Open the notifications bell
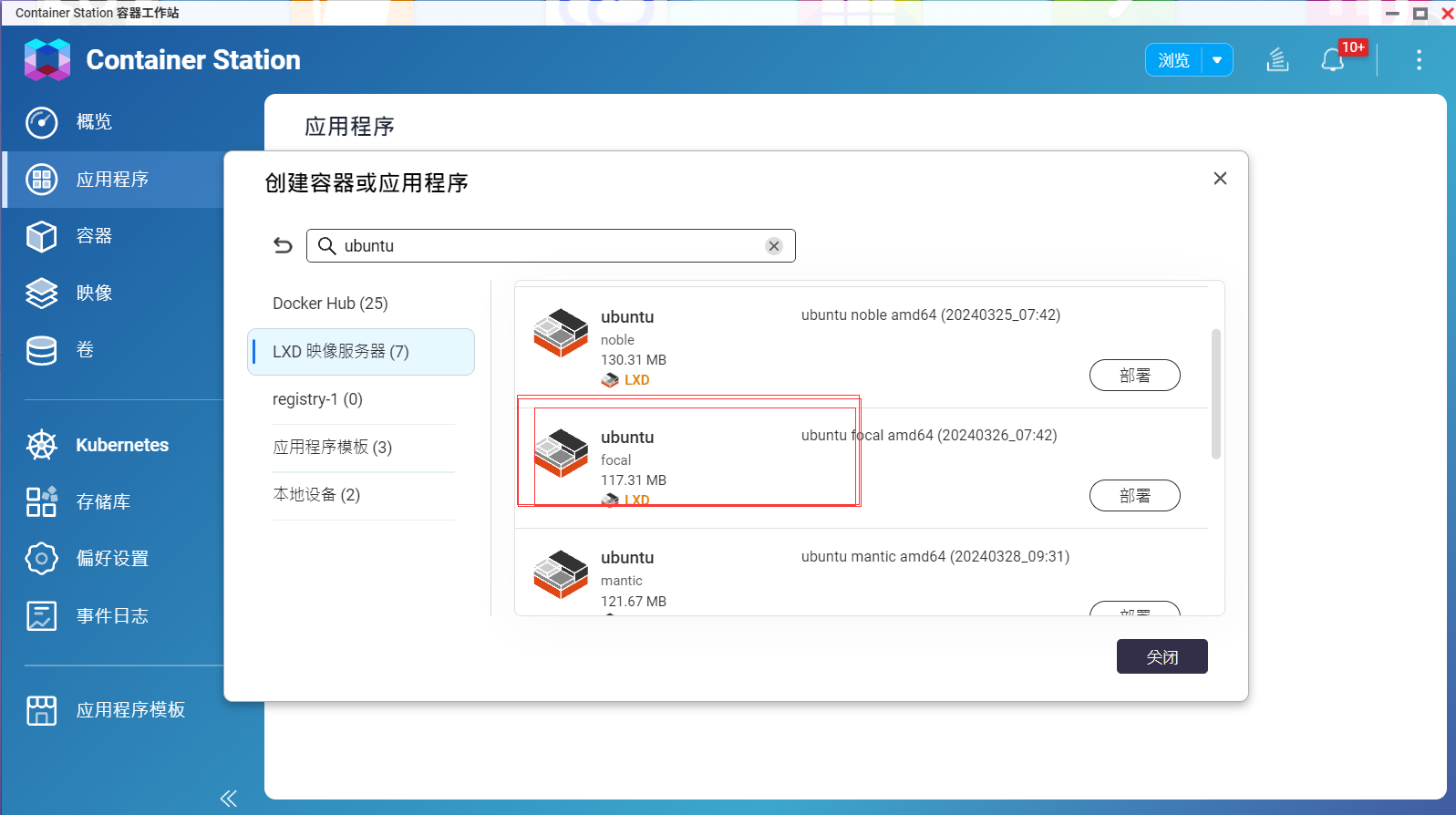The height and width of the screenshot is (815, 1456). click(x=1332, y=61)
